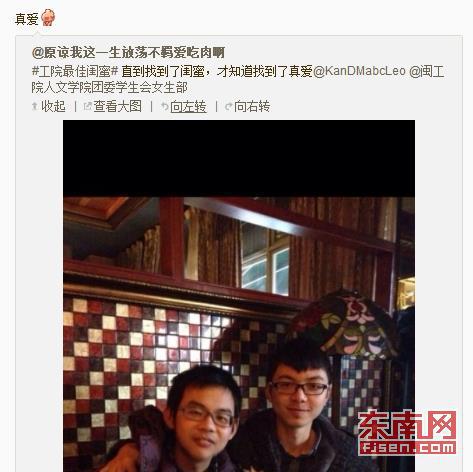Click the emoji icon next to 真爱
Screen dimensions: 473x472
point(48,18)
